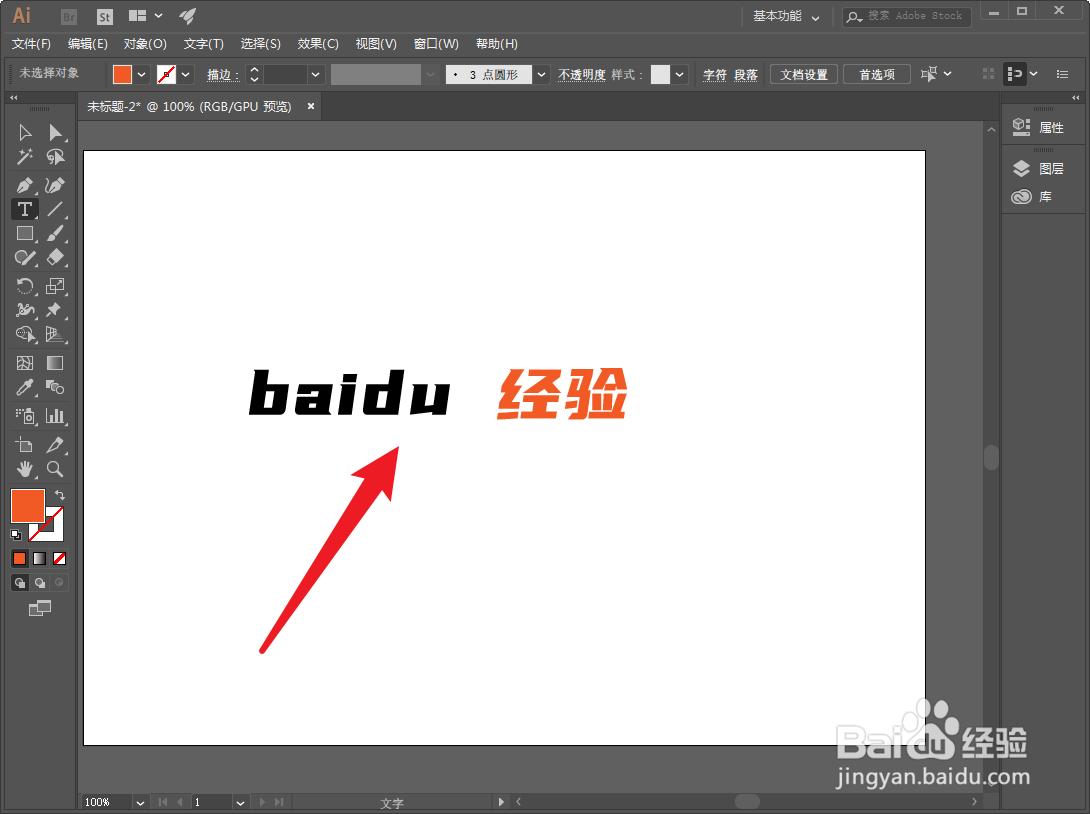Select the Lasso tool
Viewport: 1090px width, 814px height.
(x=55, y=157)
